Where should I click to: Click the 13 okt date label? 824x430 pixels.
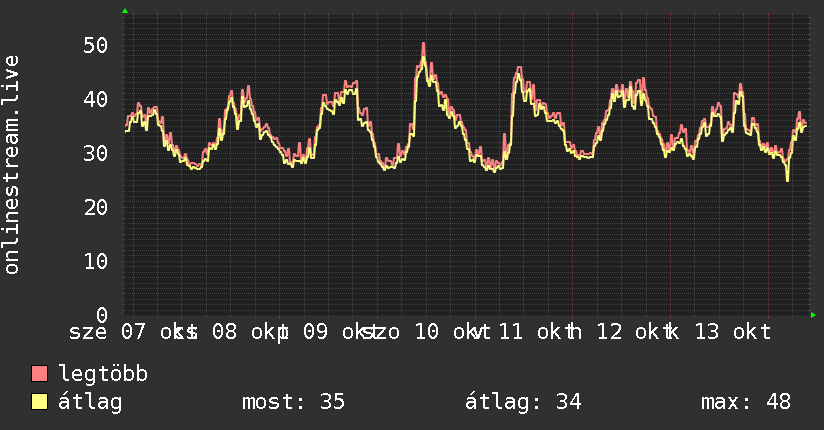[x=733, y=332]
